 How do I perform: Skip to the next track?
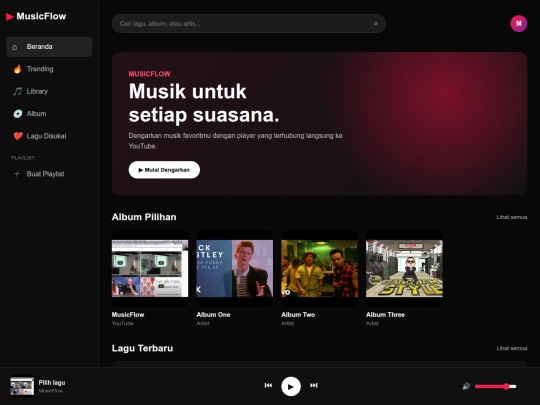click(x=313, y=385)
